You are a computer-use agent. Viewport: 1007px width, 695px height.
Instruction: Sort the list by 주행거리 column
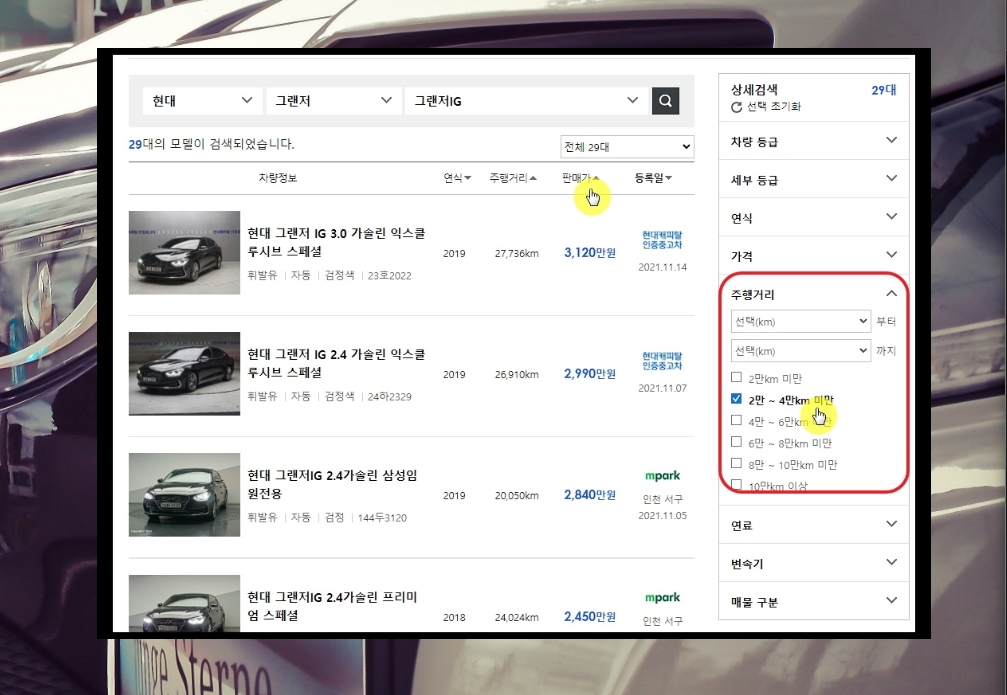tap(512, 178)
